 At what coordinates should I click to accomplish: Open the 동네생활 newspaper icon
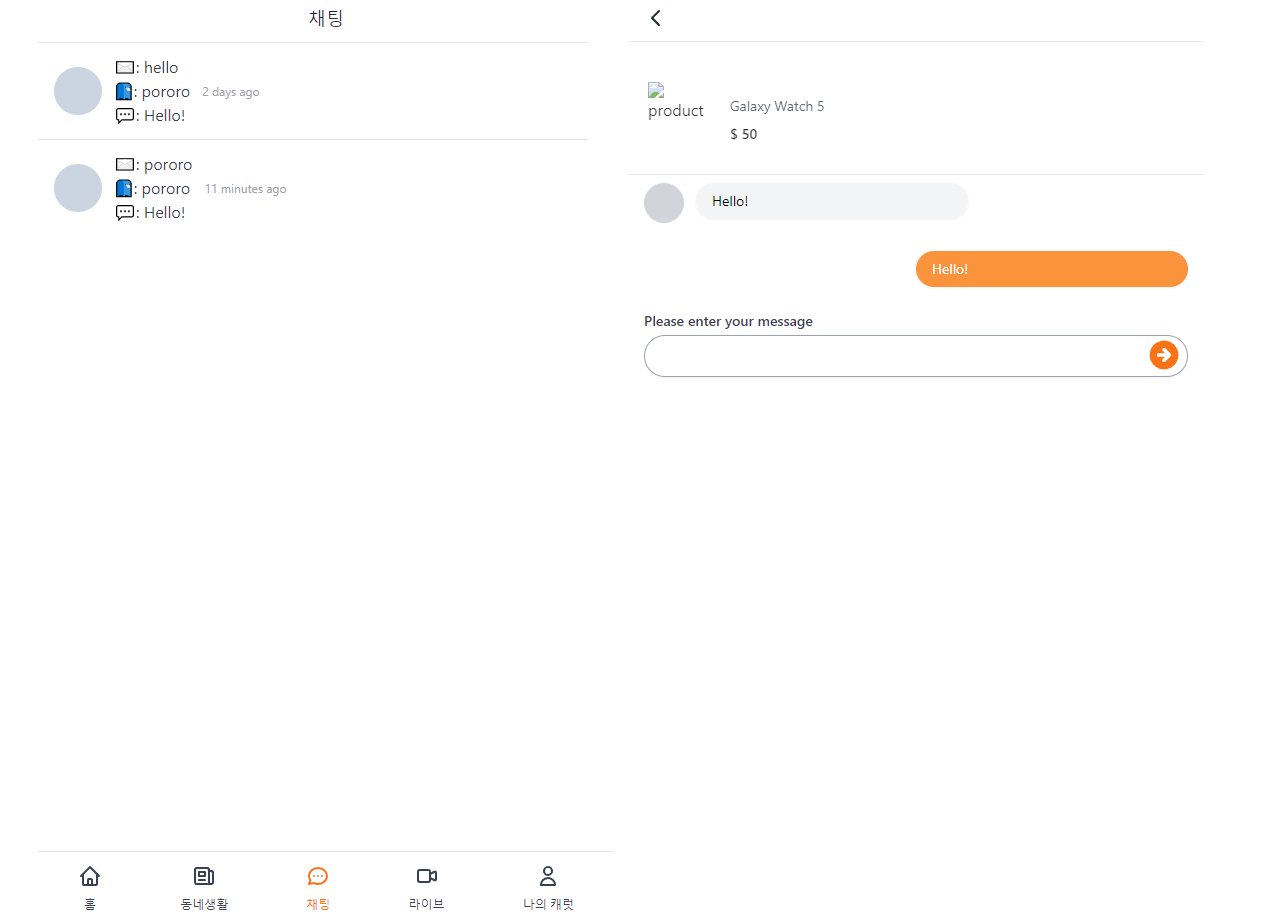[204, 876]
